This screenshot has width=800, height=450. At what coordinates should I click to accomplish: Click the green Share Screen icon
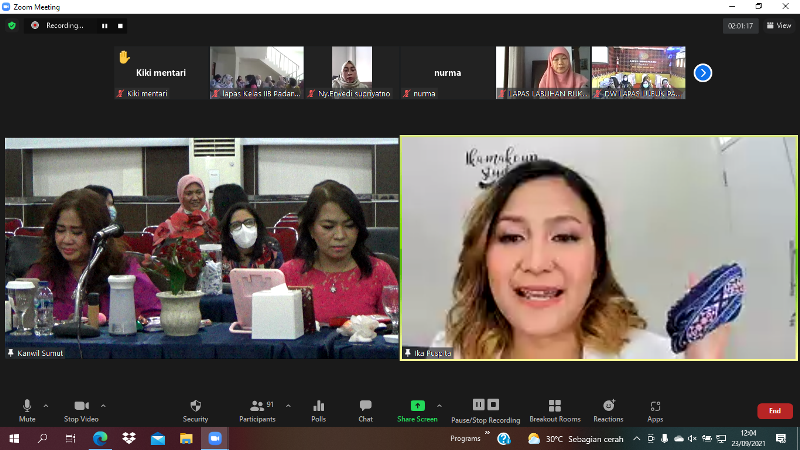[x=417, y=406]
